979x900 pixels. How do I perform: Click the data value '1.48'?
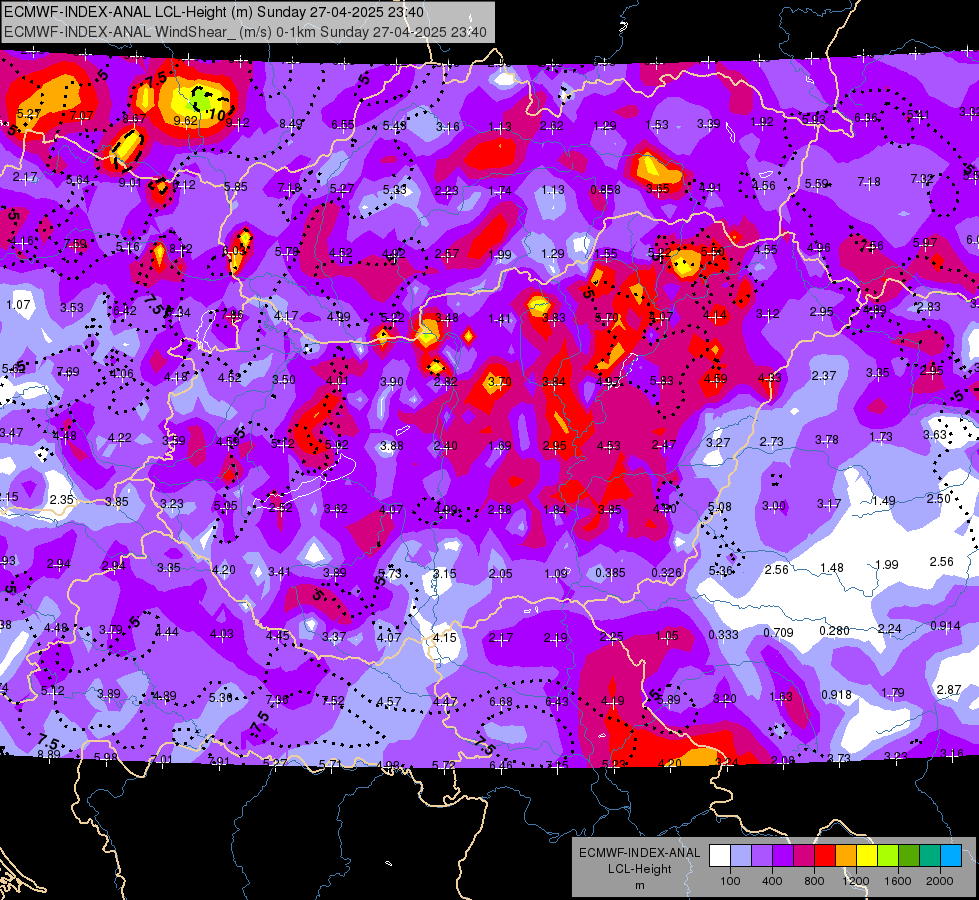point(832,568)
